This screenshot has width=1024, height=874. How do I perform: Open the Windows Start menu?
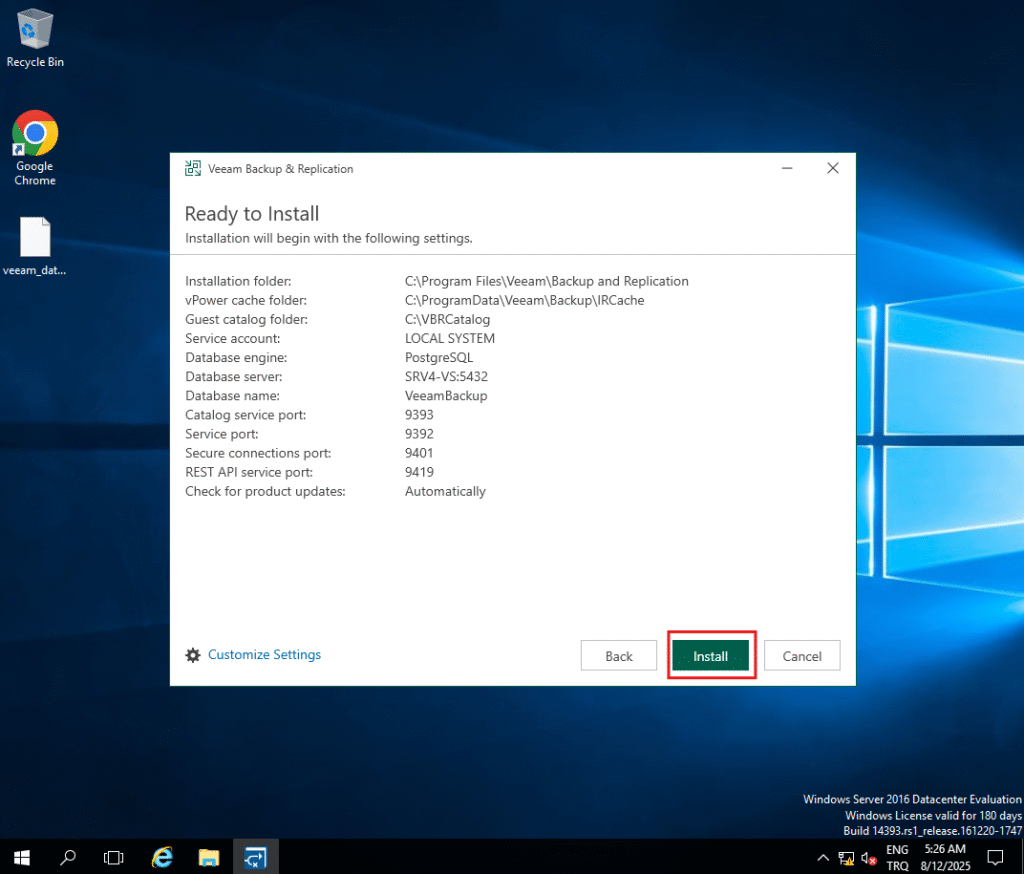tap(22, 857)
